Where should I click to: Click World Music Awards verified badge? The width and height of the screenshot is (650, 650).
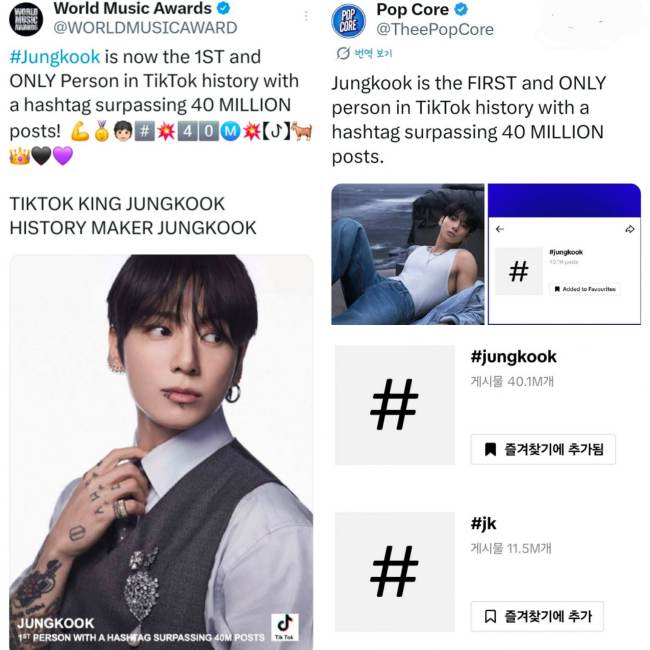224,8
